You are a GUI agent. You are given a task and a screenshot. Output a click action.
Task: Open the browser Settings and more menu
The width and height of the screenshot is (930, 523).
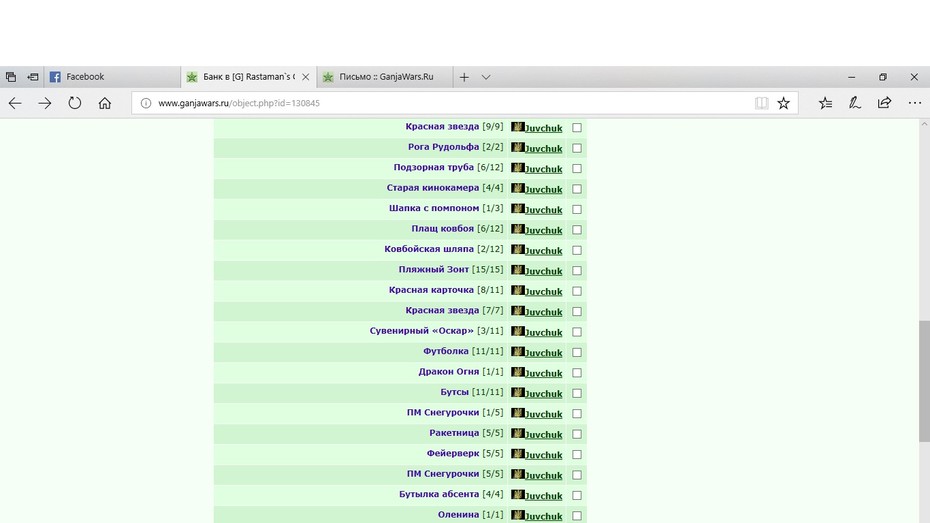click(x=915, y=103)
